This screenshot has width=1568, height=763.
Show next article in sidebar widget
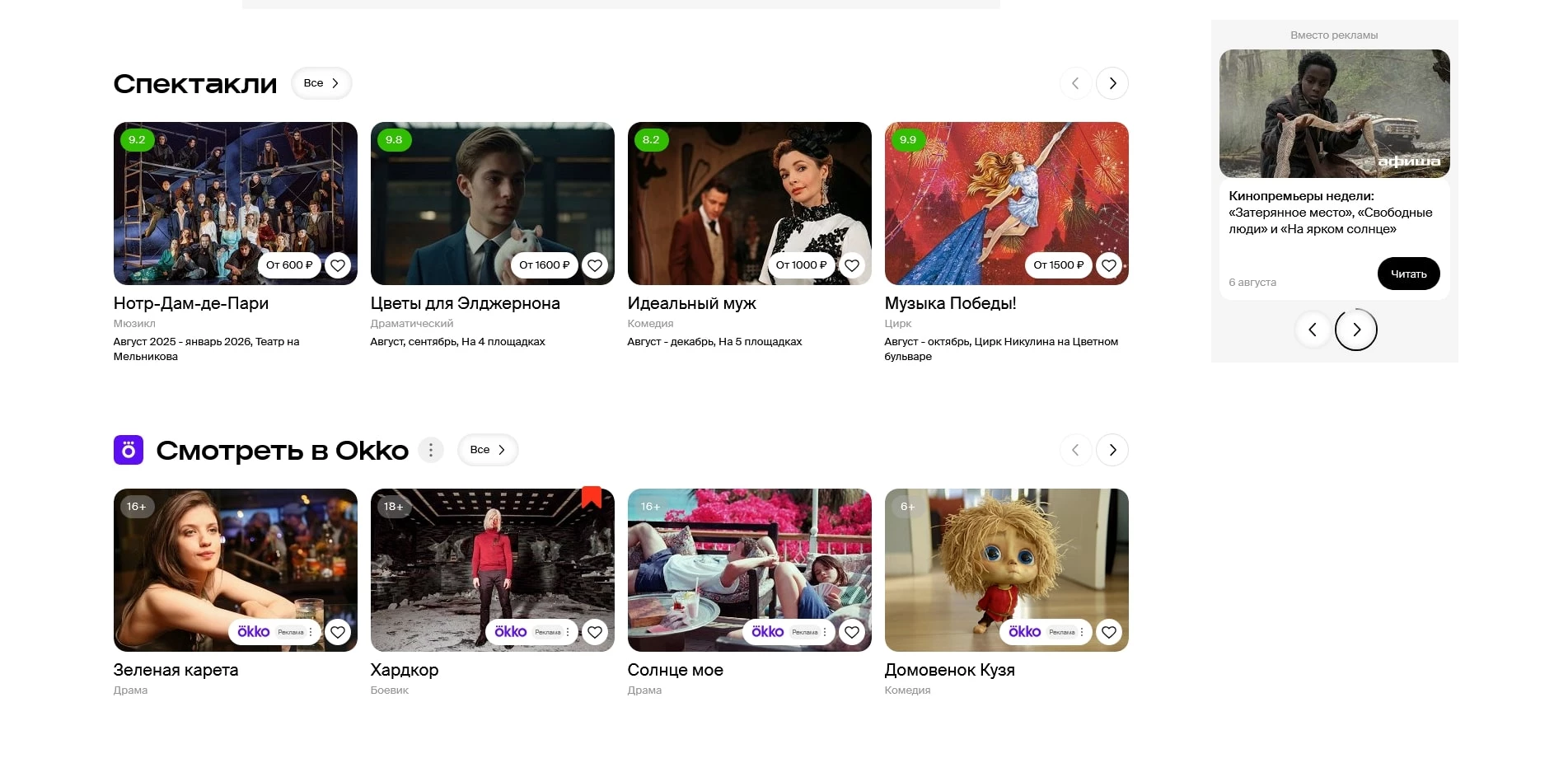[x=1356, y=330]
